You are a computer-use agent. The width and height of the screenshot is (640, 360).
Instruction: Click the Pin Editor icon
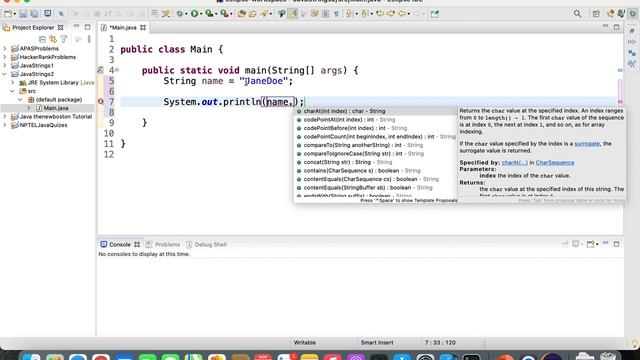coord(435,13)
